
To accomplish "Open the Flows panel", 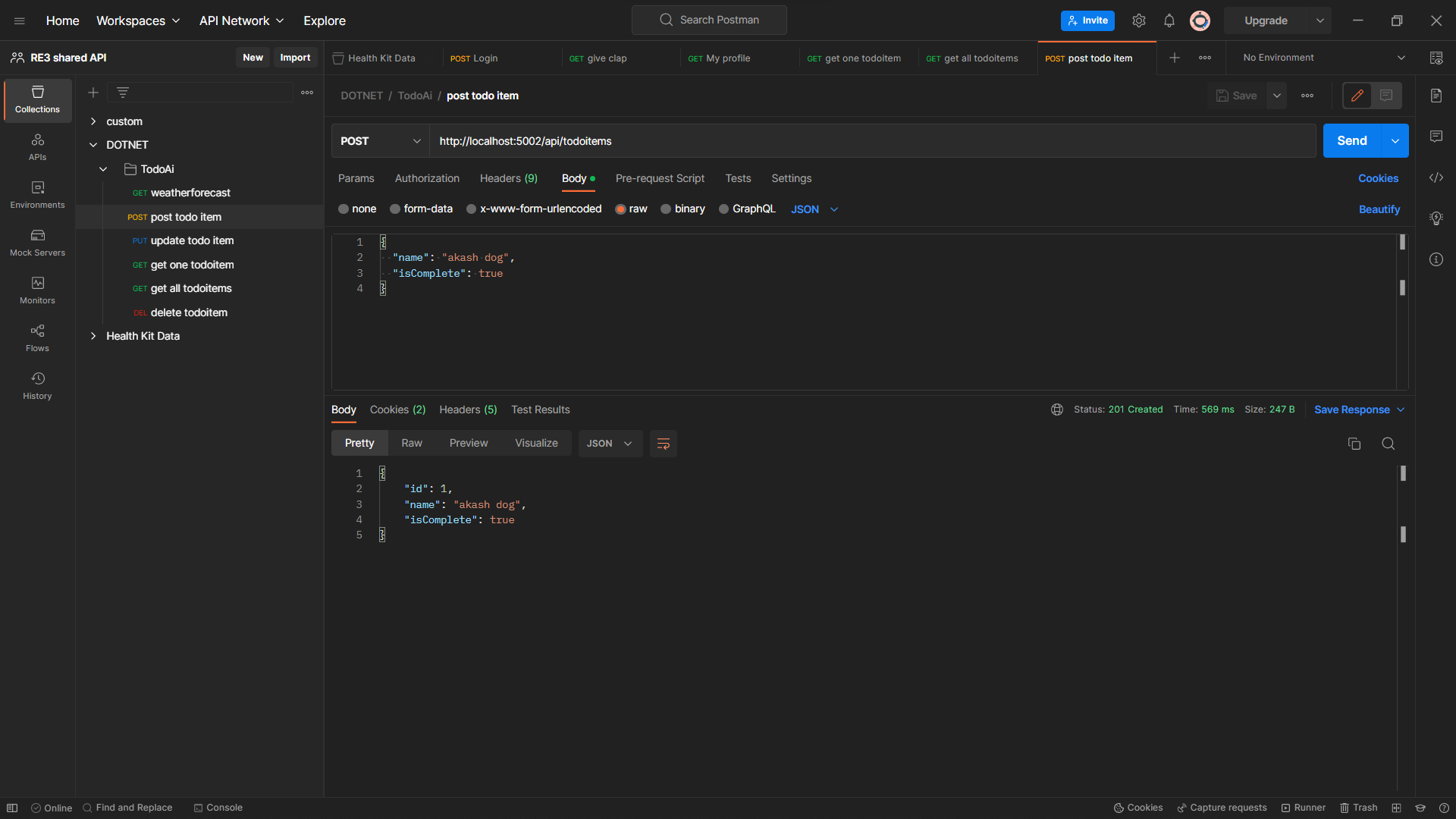I will [x=36, y=337].
